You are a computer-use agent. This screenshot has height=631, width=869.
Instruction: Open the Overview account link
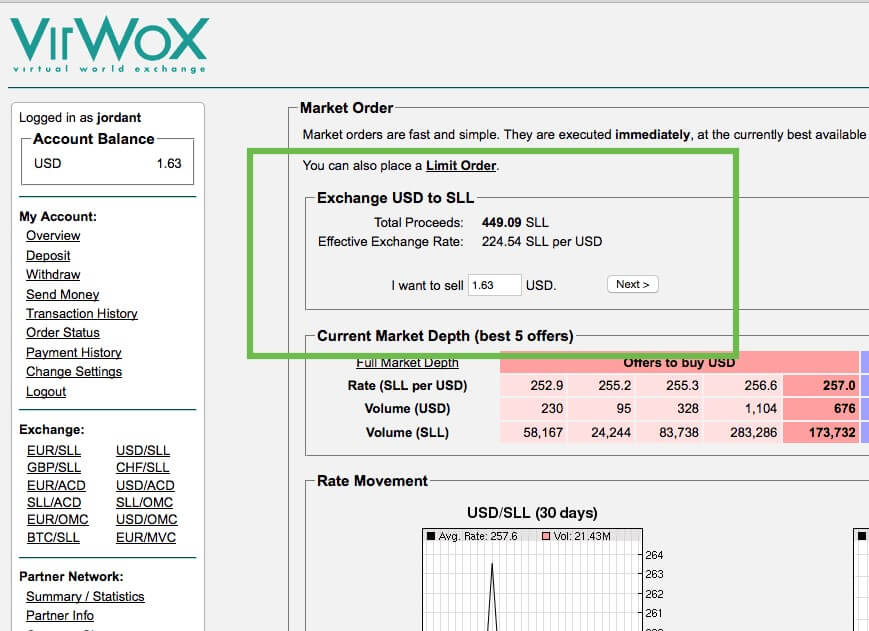coord(53,235)
